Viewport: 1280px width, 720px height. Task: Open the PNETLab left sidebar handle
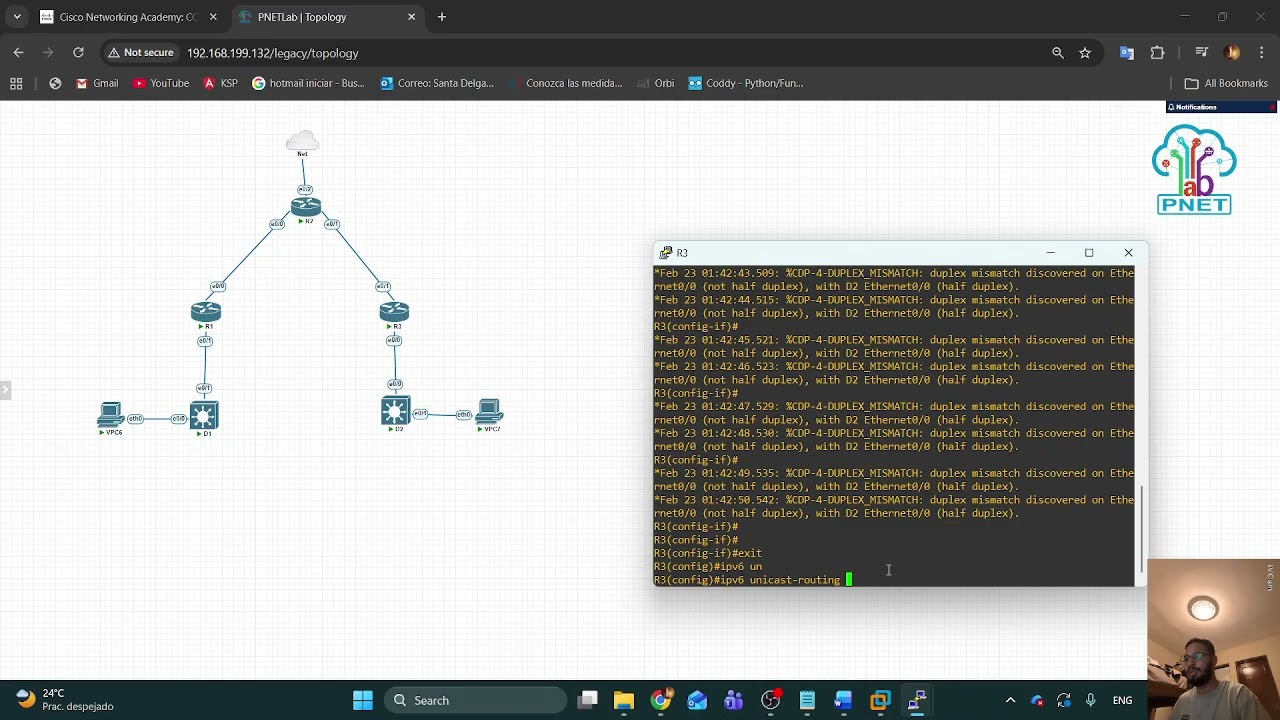(x=5, y=390)
